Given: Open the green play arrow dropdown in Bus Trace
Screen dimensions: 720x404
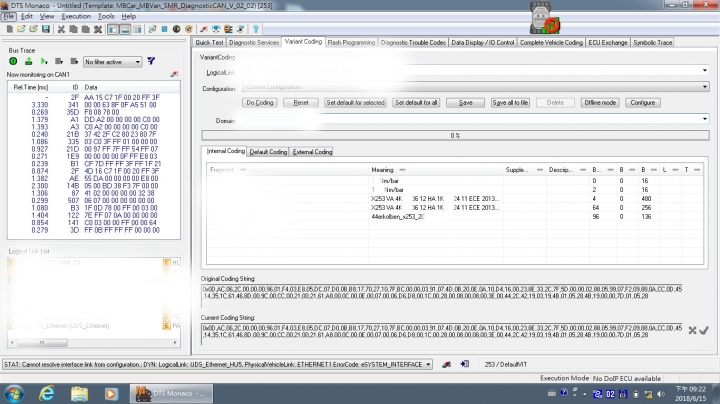Looking at the screenshot, I should pos(44,61).
